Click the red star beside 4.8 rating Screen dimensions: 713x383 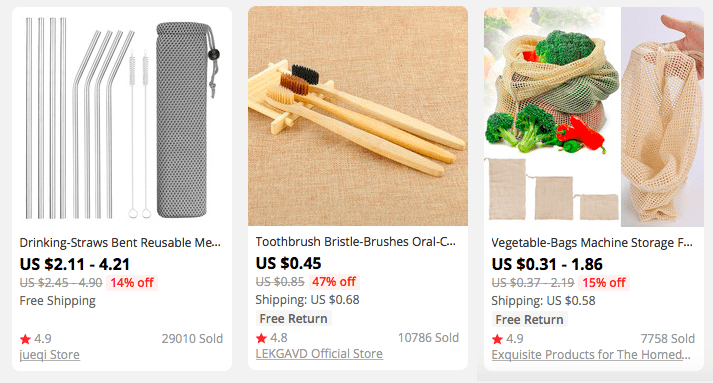(x=261, y=338)
